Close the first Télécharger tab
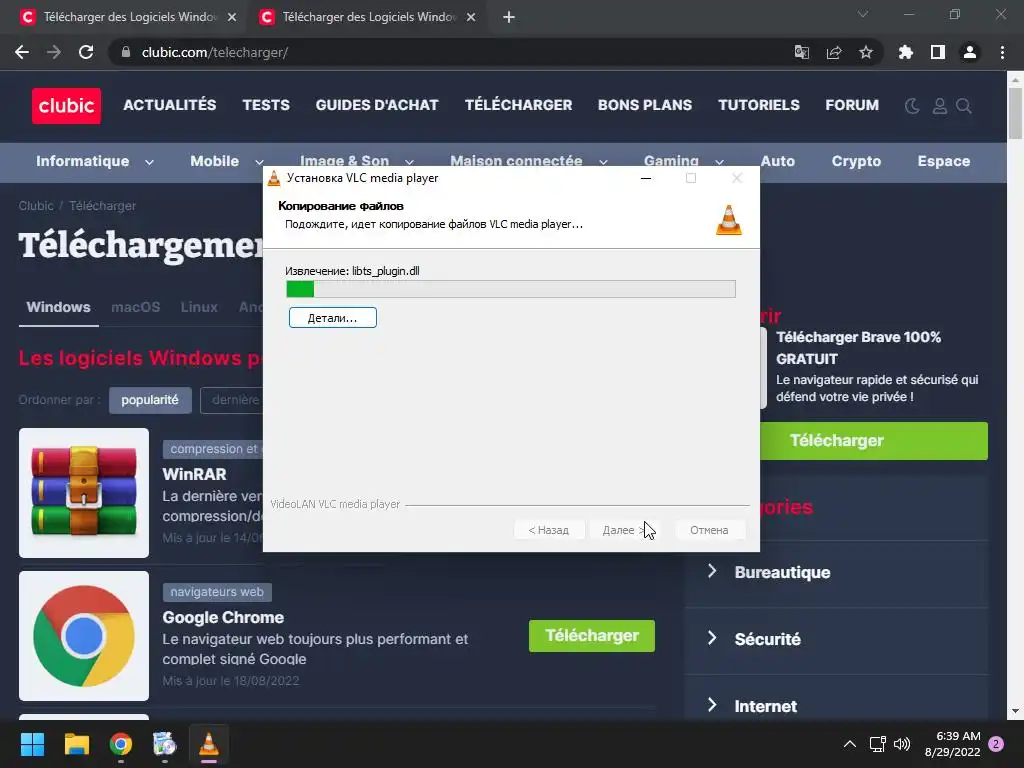The width and height of the screenshot is (1024, 768). tap(232, 17)
